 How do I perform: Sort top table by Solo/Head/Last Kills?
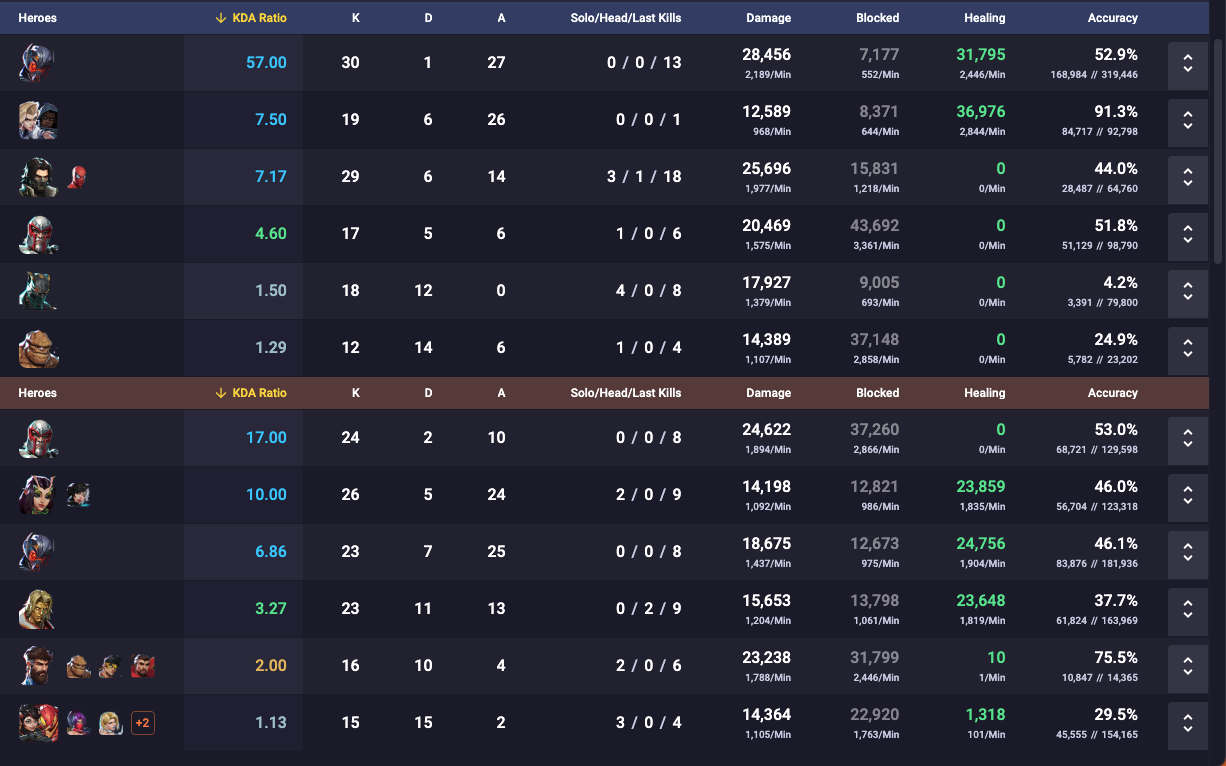626,18
